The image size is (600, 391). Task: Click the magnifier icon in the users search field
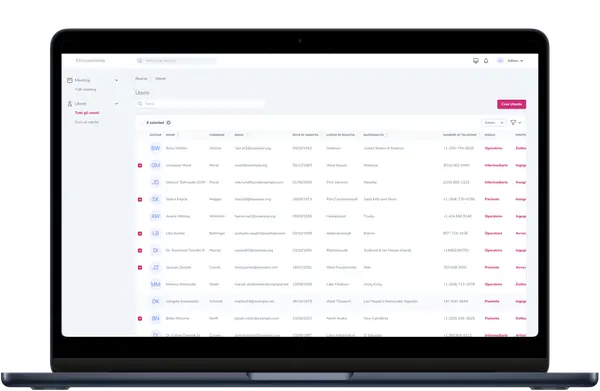140,104
